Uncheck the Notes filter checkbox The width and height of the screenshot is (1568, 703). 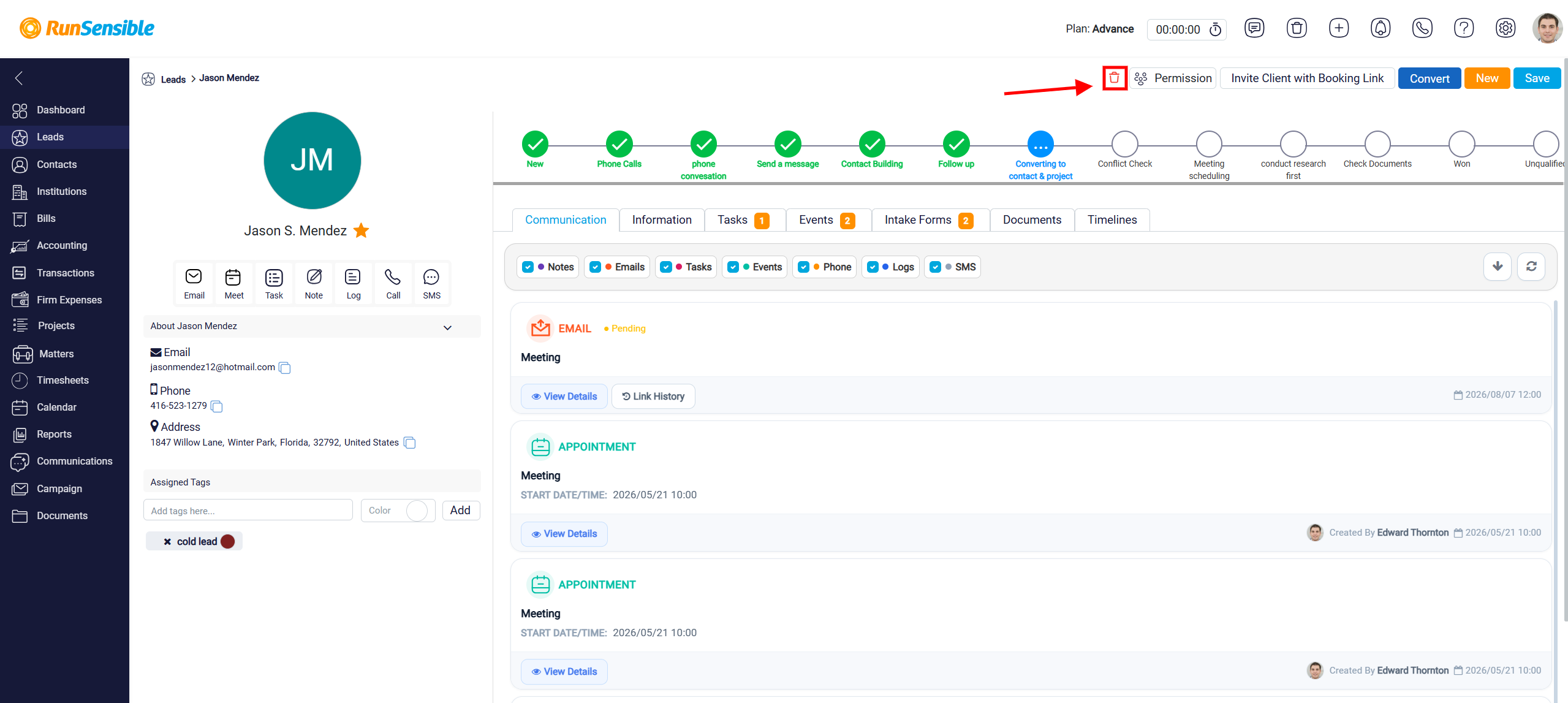pos(528,267)
